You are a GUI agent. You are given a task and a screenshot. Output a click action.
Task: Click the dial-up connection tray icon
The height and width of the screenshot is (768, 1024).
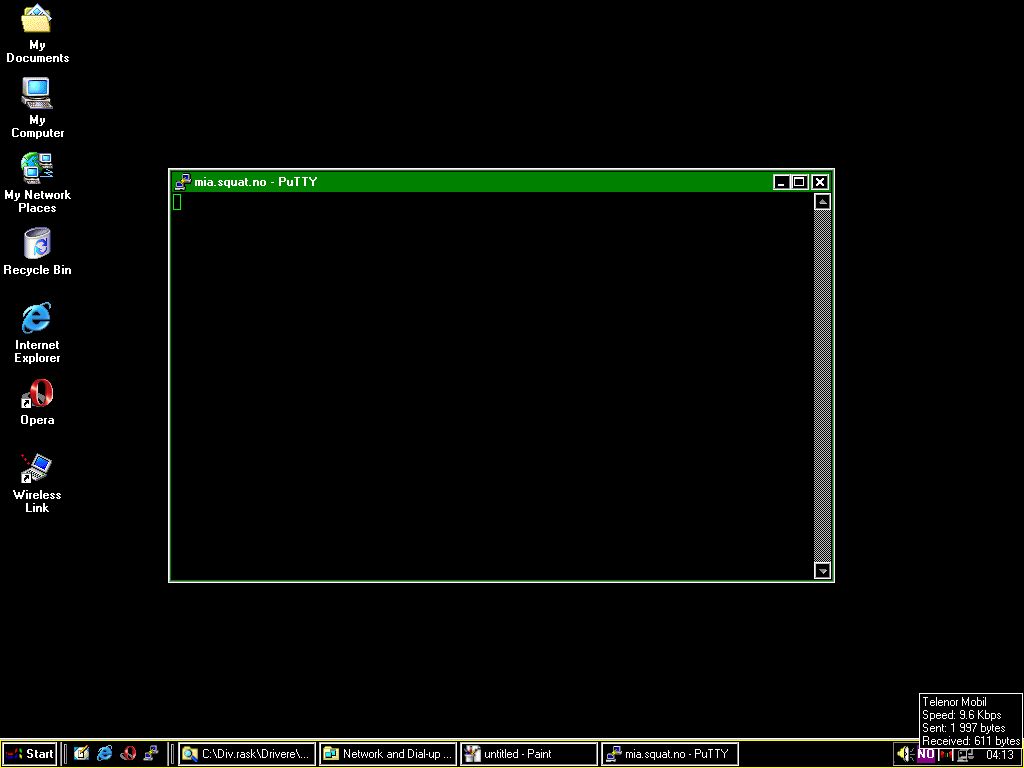pyautogui.click(x=966, y=755)
